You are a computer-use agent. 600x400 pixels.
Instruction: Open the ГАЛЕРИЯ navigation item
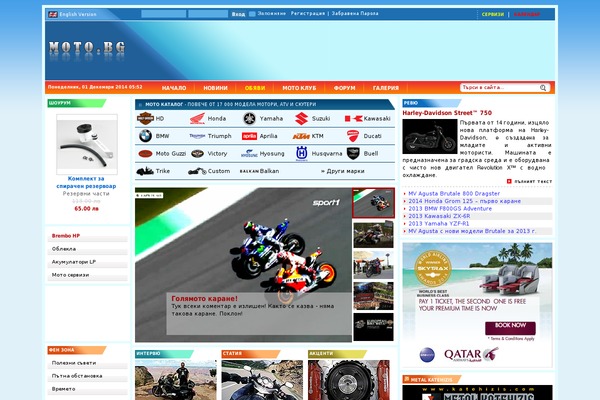pyautogui.click(x=386, y=88)
